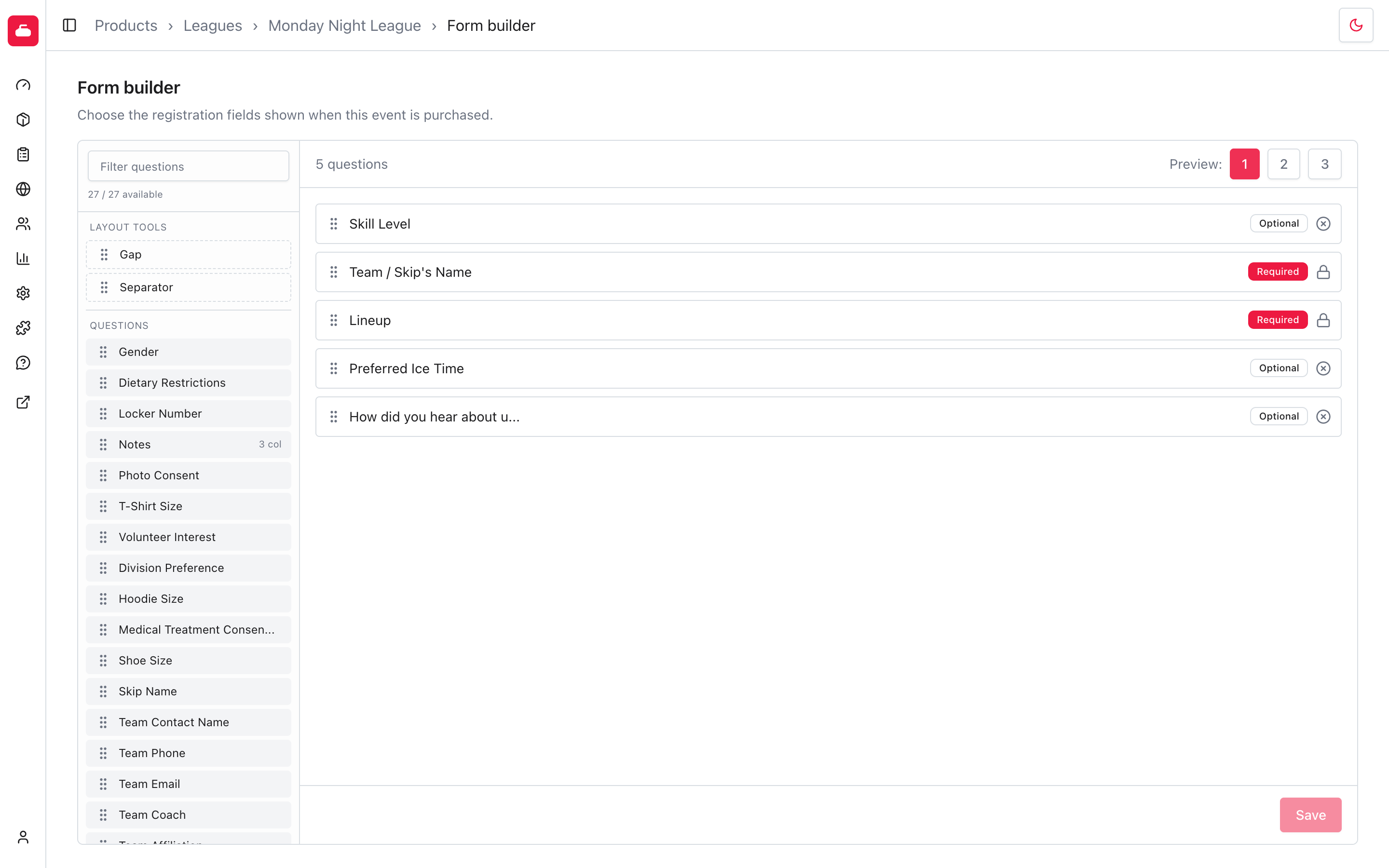Focus the Filter questions input
1389x868 pixels.
coord(188,166)
